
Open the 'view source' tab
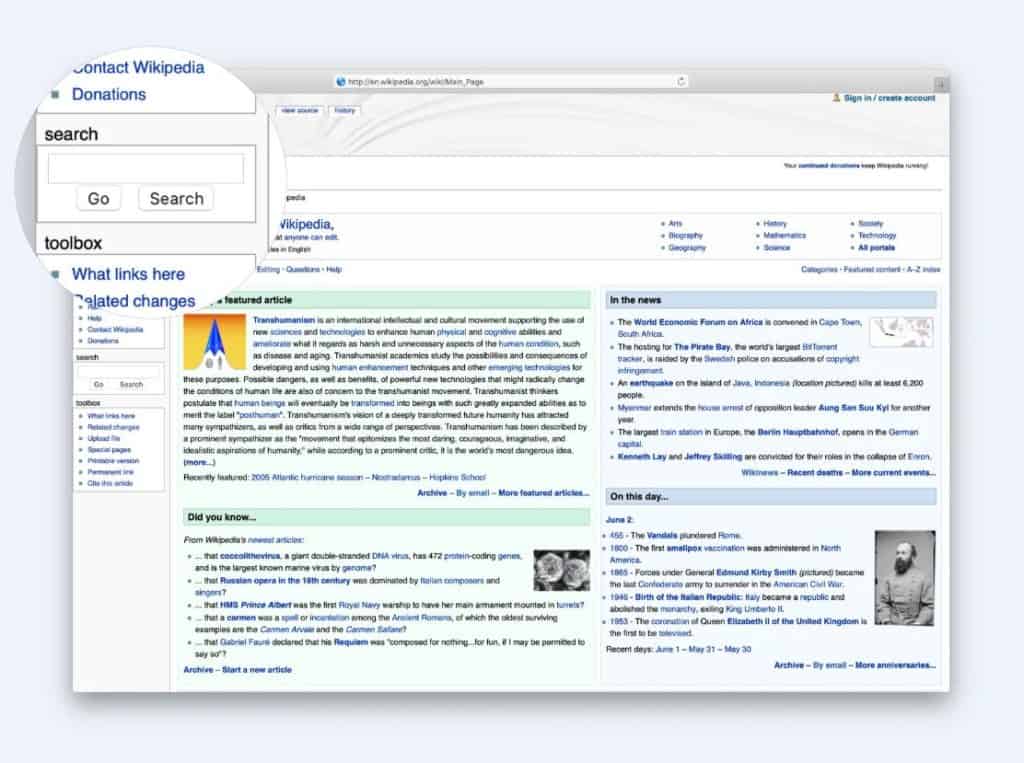click(300, 110)
